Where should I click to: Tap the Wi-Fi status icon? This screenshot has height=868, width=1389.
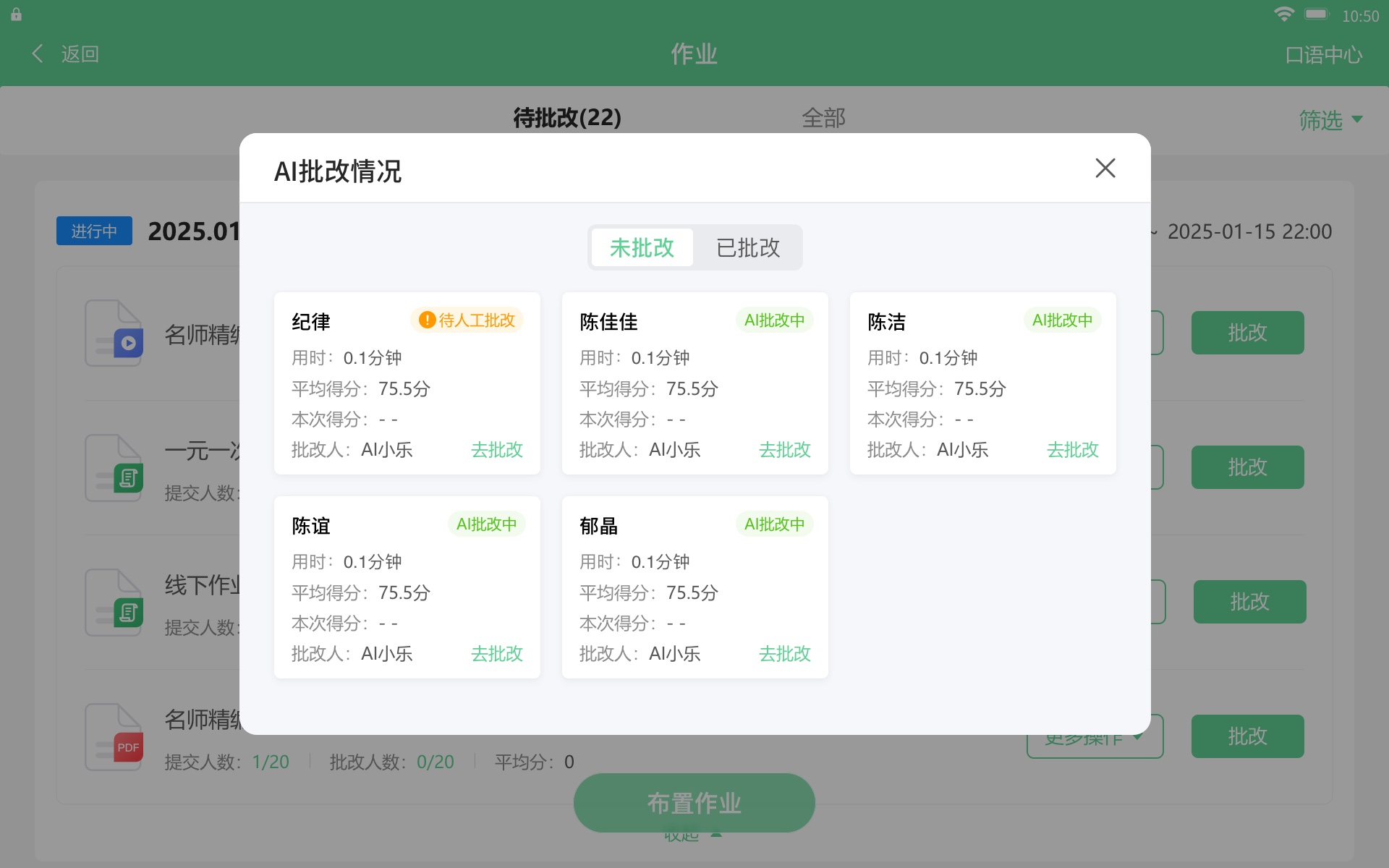click(1284, 14)
